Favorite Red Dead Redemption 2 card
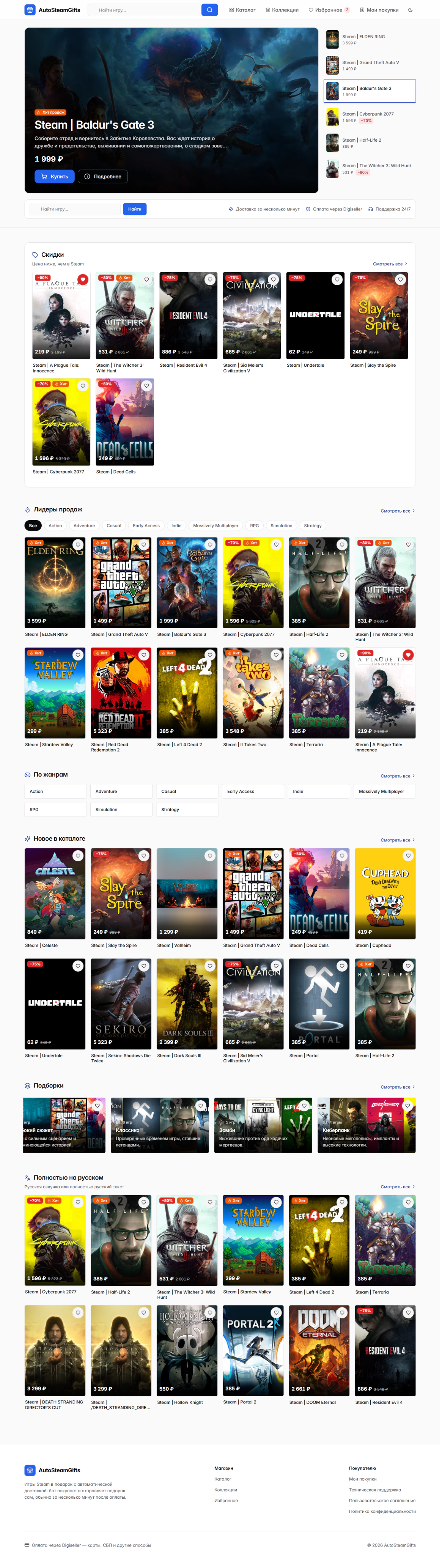Image resolution: width=440 pixels, height=1568 pixels. tap(143, 655)
